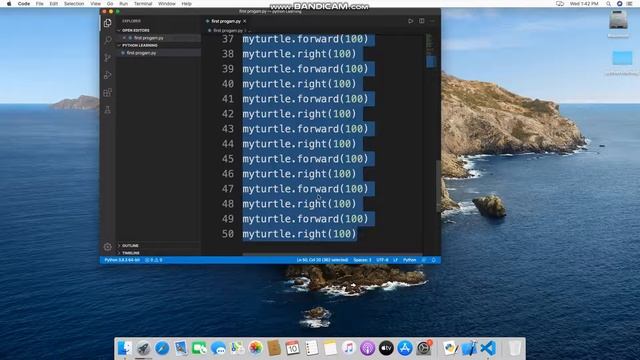Screen dimensions: 640x360
Task: Open Photos from the Dock
Action: click(256, 348)
